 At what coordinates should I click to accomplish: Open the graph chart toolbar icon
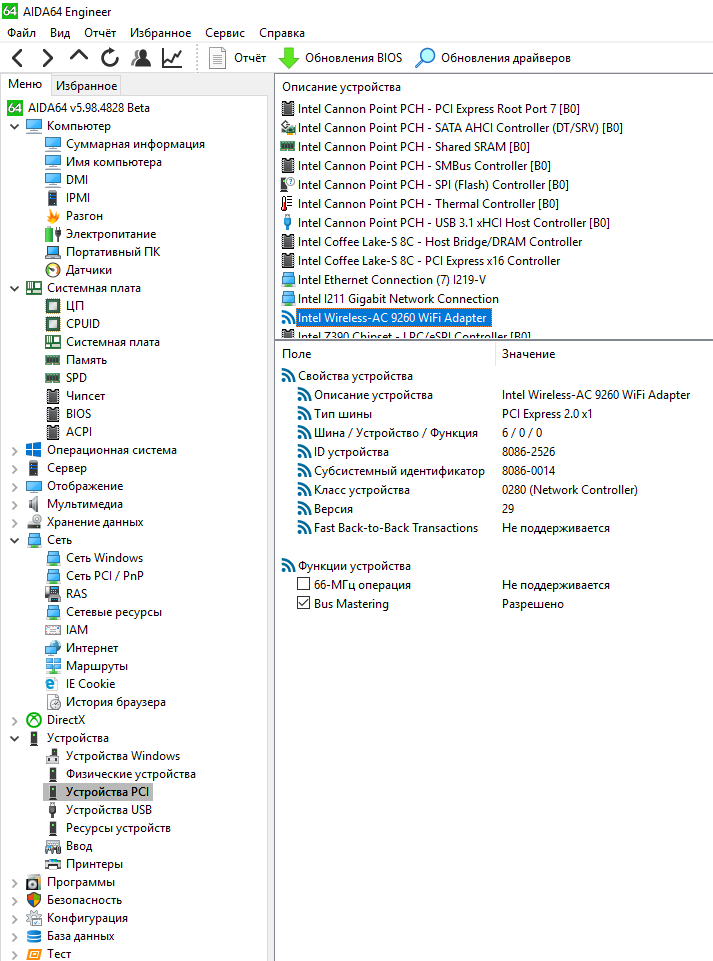(x=172, y=58)
